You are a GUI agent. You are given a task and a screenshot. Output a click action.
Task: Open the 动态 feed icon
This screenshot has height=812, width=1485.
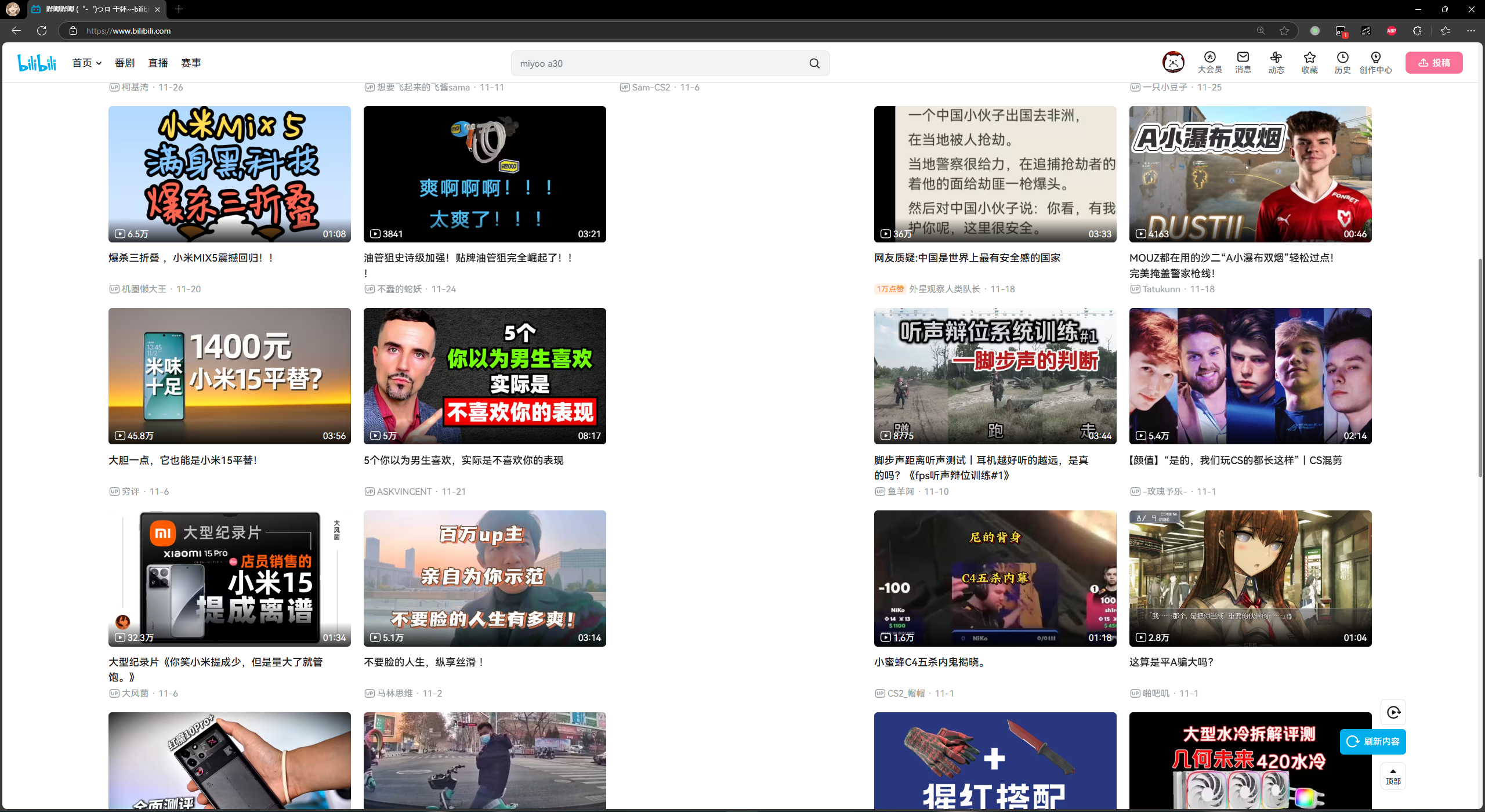[x=1276, y=63]
